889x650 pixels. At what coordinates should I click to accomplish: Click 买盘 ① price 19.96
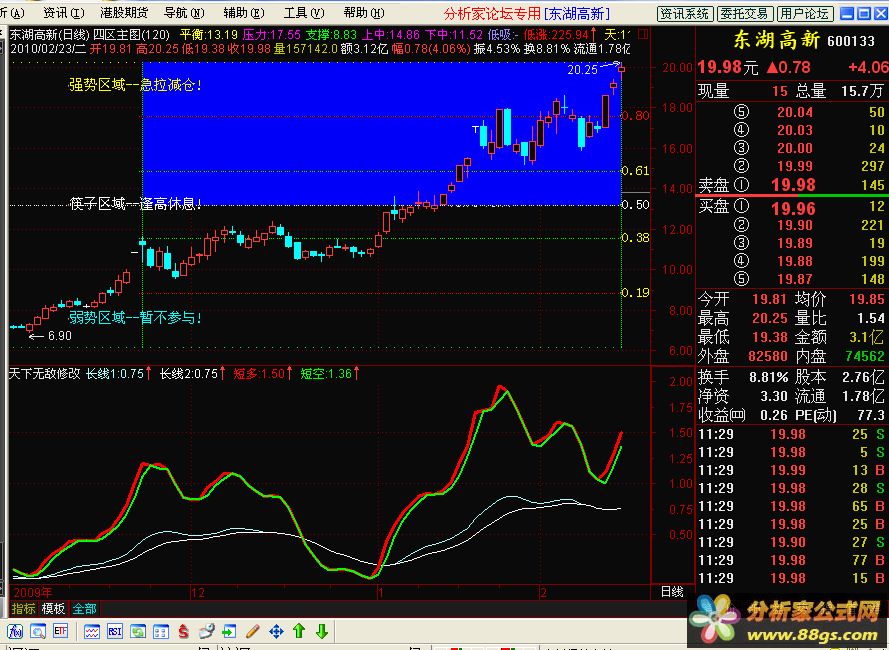coord(793,209)
